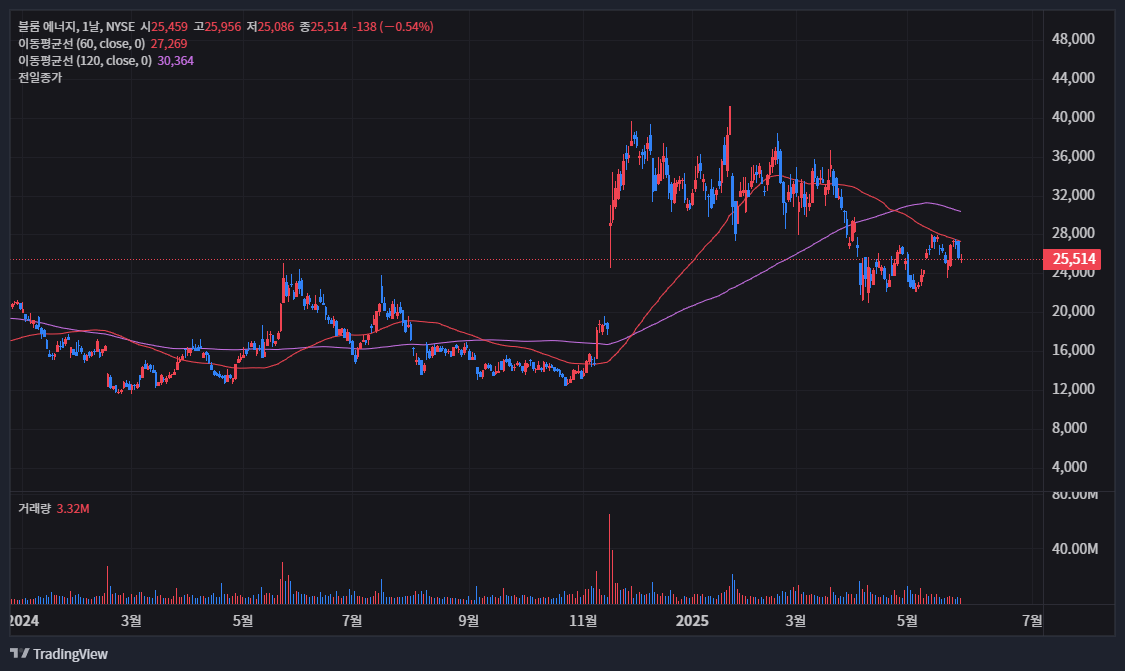This screenshot has height=671, width=1125.
Task: Click the 16,000 price axis label
Action: 1073,349
